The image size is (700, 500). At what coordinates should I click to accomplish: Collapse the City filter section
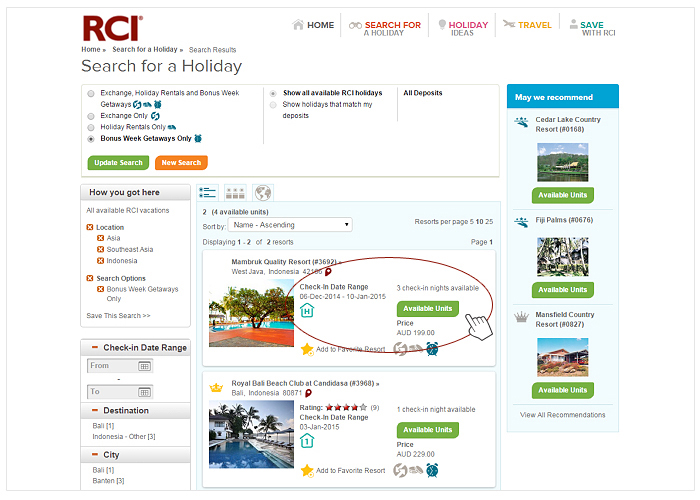pyautogui.click(x=95, y=454)
